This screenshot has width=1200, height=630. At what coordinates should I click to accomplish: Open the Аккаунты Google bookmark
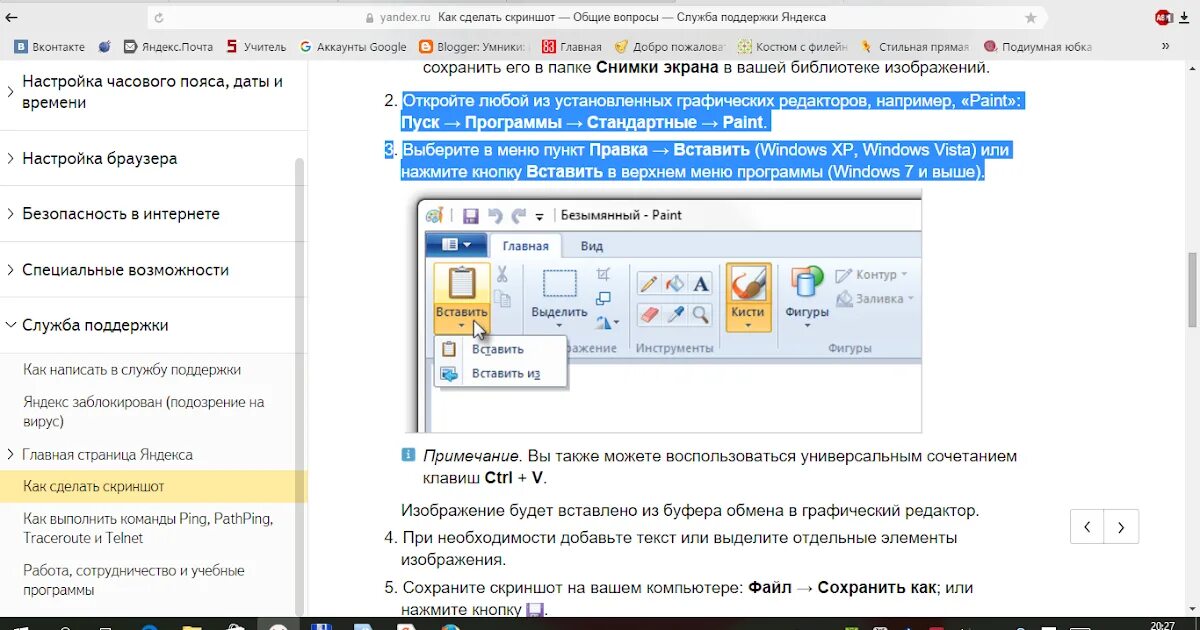[354, 46]
